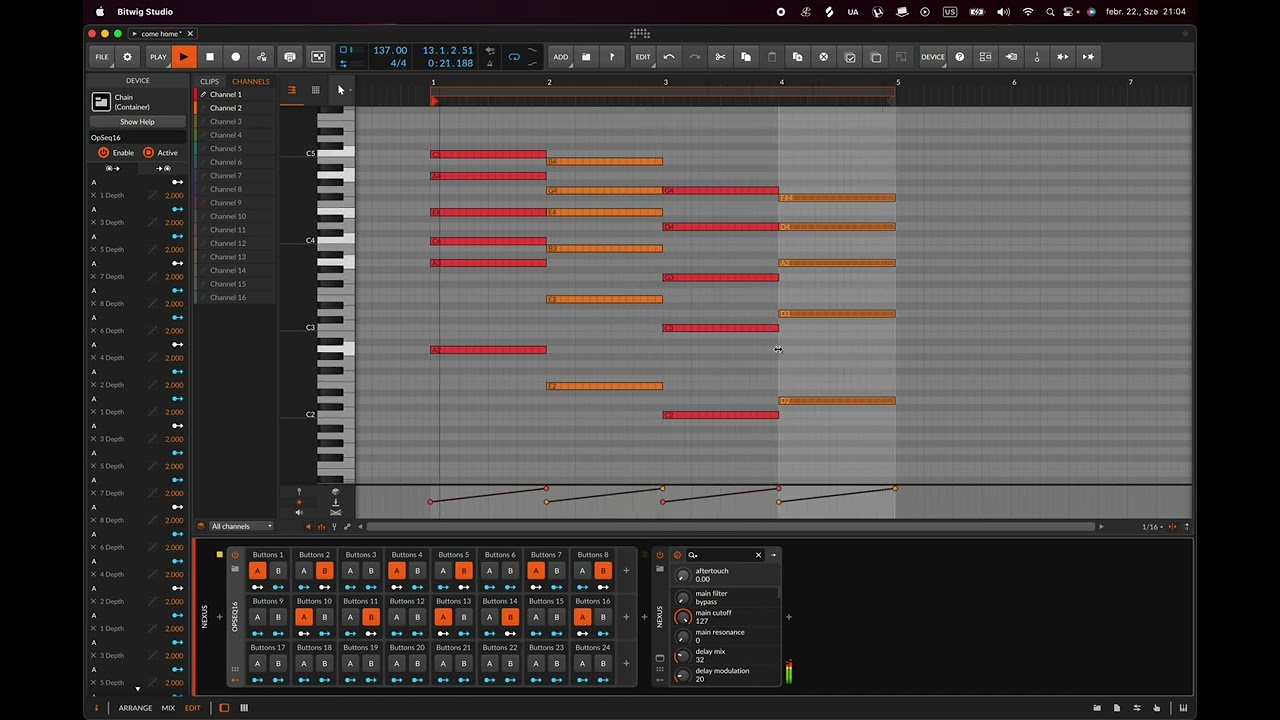Screen dimensions: 1280x720
Task: Cut selection with the scissors icon
Action: pyautogui.click(x=720, y=57)
